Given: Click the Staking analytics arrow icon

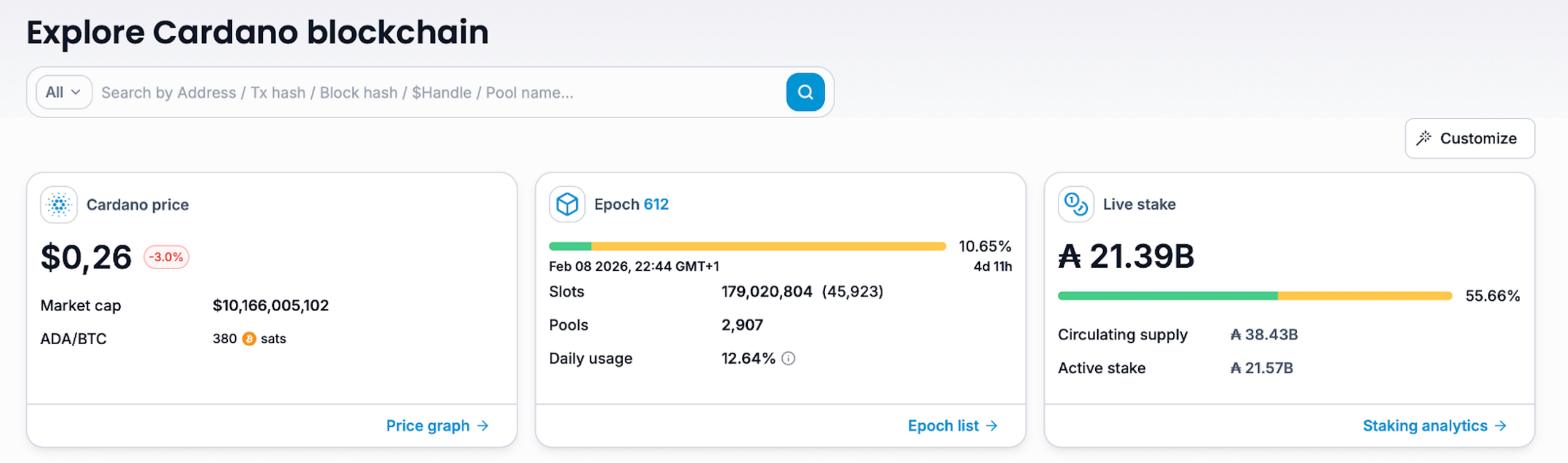Looking at the screenshot, I should (x=1501, y=426).
